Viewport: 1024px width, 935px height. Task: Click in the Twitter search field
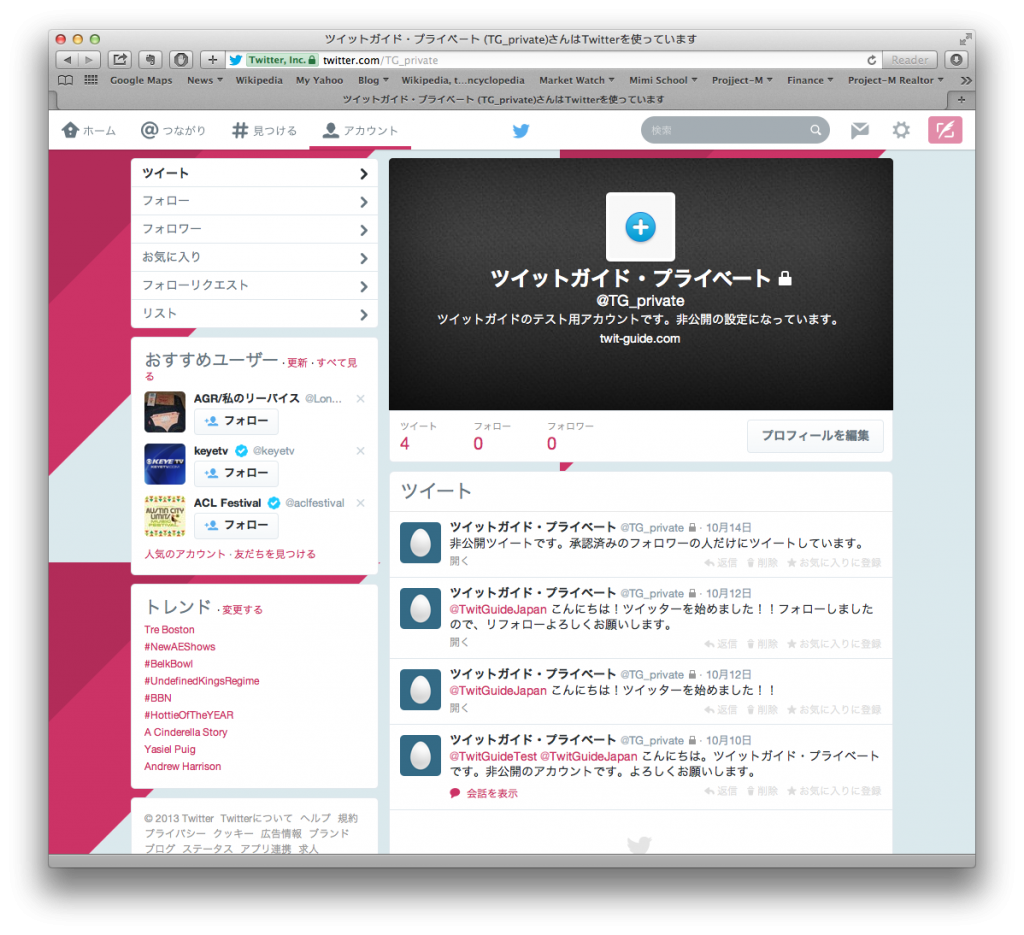[735, 130]
